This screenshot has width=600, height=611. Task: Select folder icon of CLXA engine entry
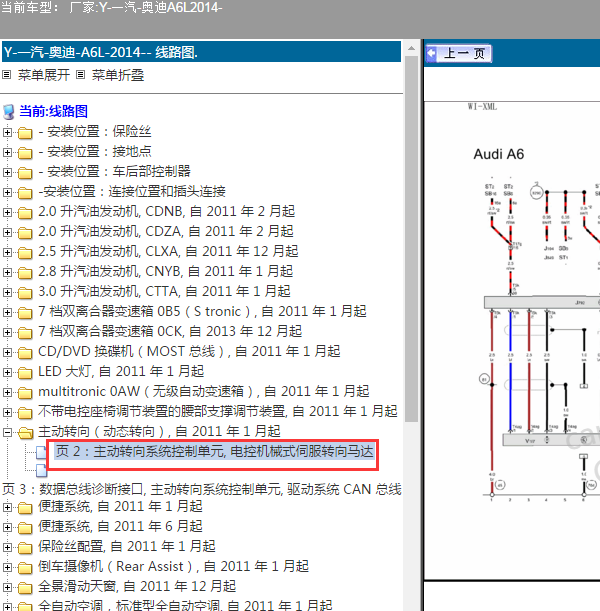click(x=25, y=253)
